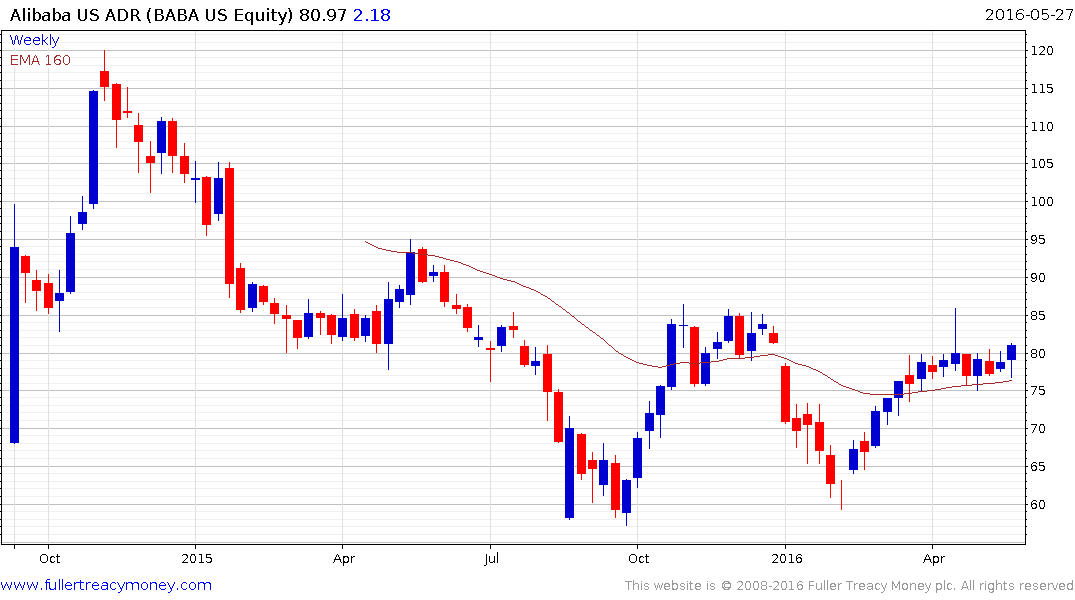Click the 70 price axis label
The height and width of the screenshot is (600, 1075).
[x=1038, y=429]
